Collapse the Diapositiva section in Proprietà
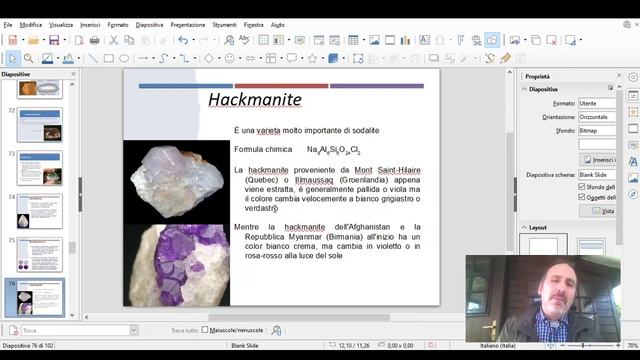 (x=524, y=89)
